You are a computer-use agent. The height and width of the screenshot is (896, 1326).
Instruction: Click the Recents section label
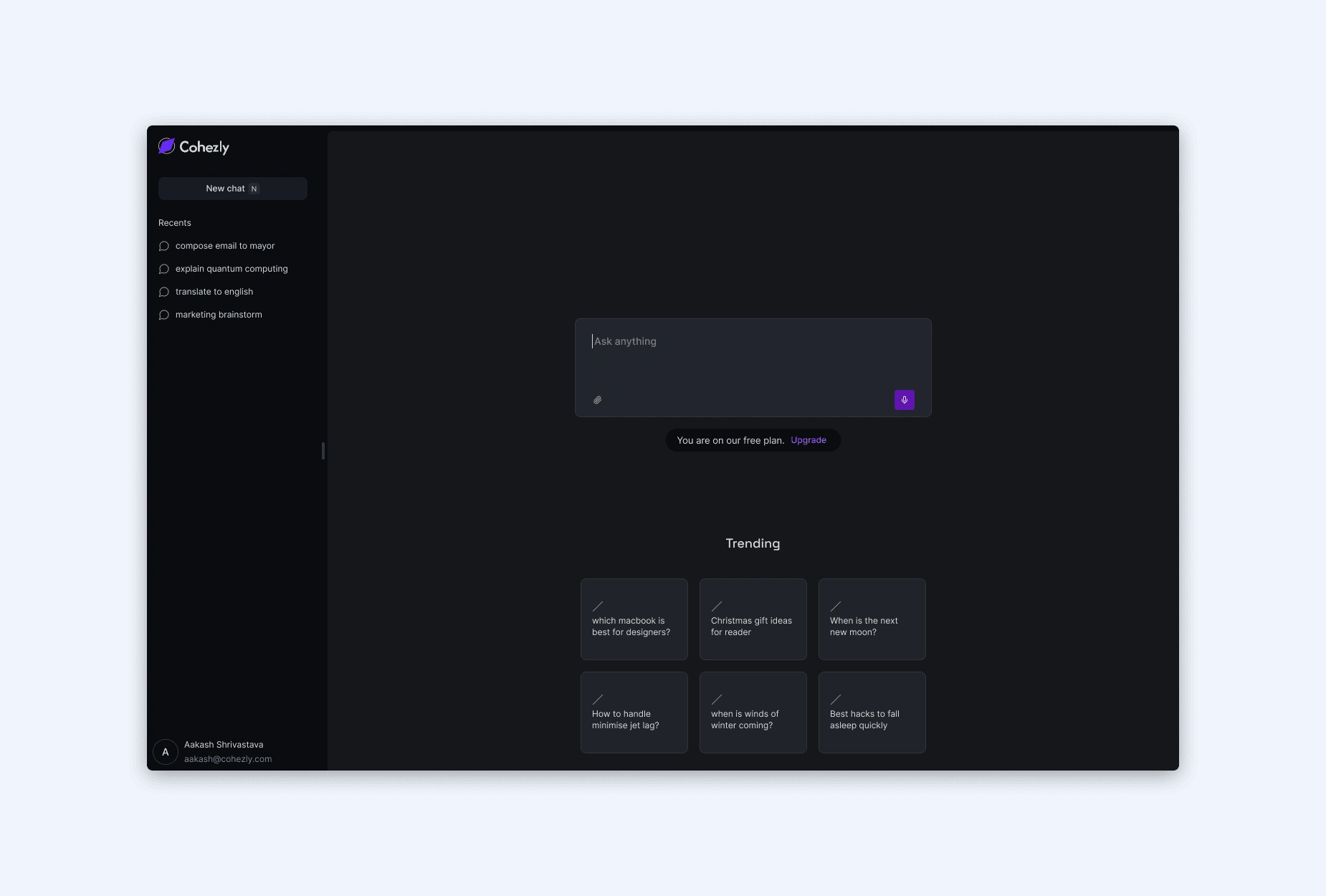coord(175,223)
